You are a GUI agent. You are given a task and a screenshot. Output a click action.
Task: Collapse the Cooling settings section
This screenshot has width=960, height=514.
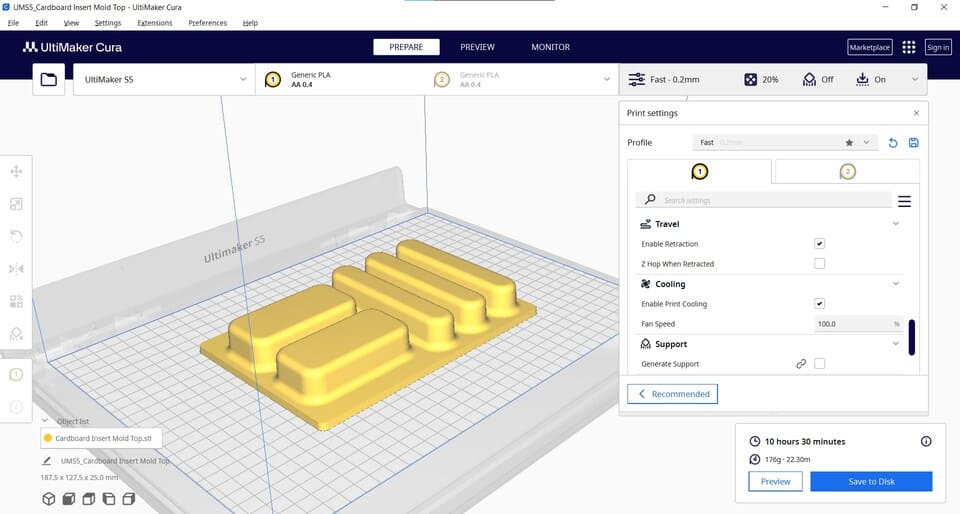896,284
